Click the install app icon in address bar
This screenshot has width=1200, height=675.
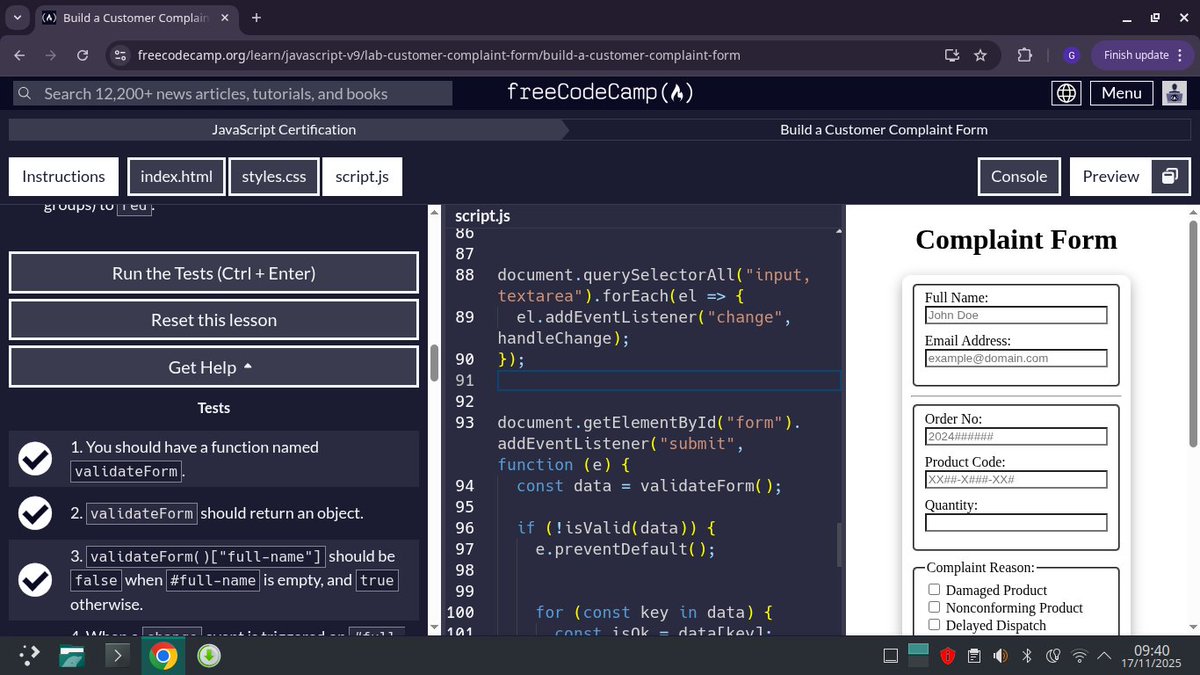(x=952, y=55)
